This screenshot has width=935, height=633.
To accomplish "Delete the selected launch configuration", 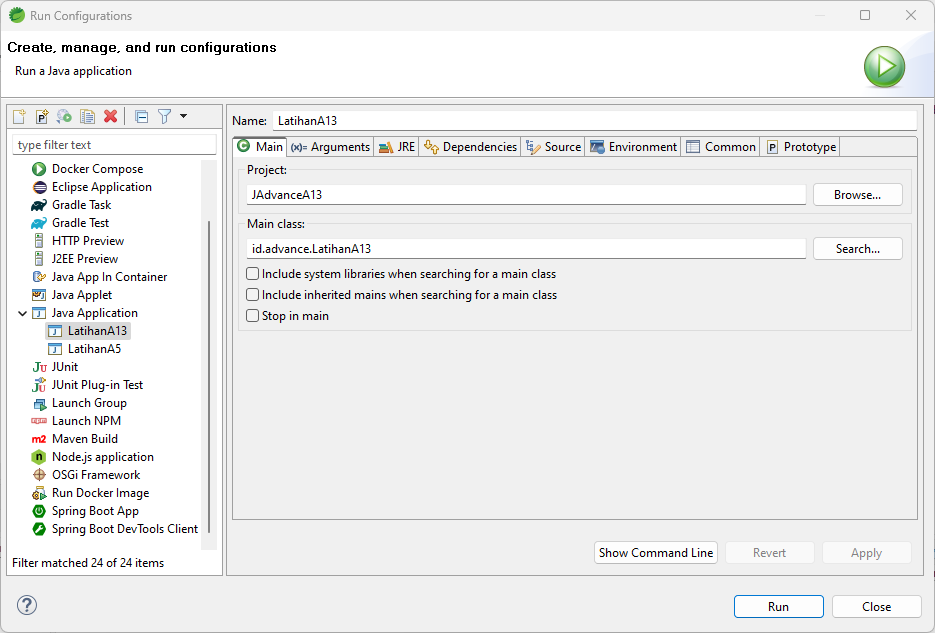I will pyautogui.click(x=110, y=116).
